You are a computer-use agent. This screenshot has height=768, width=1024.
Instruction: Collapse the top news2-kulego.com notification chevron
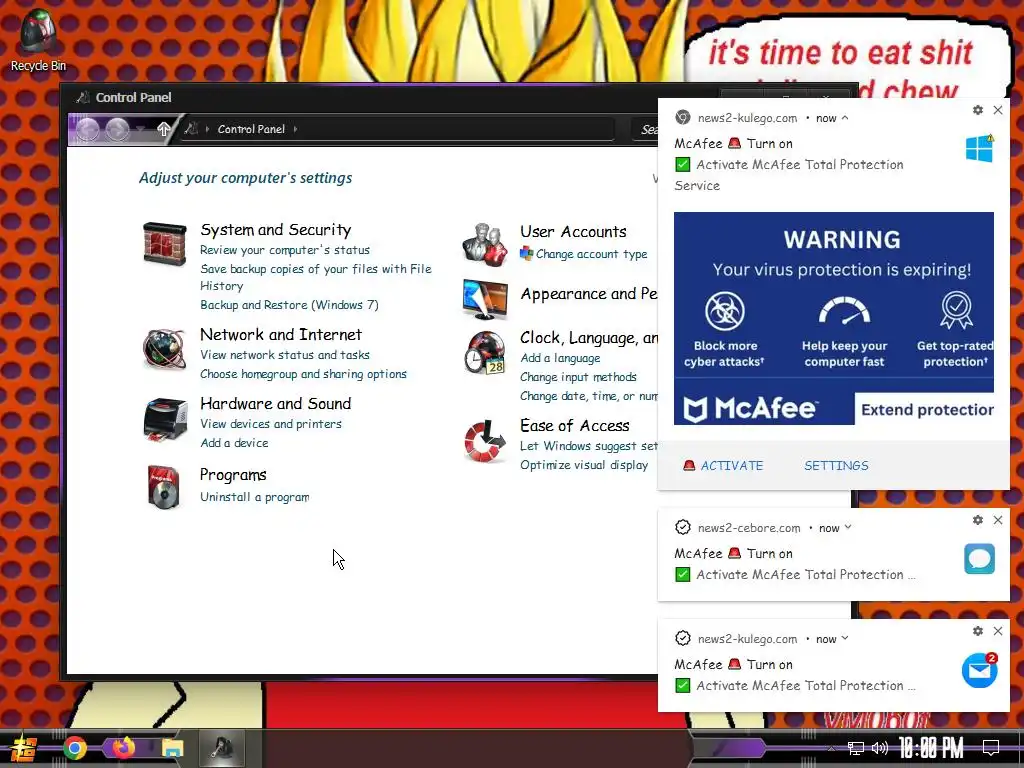pyautogui.click(x=845, y=118)
